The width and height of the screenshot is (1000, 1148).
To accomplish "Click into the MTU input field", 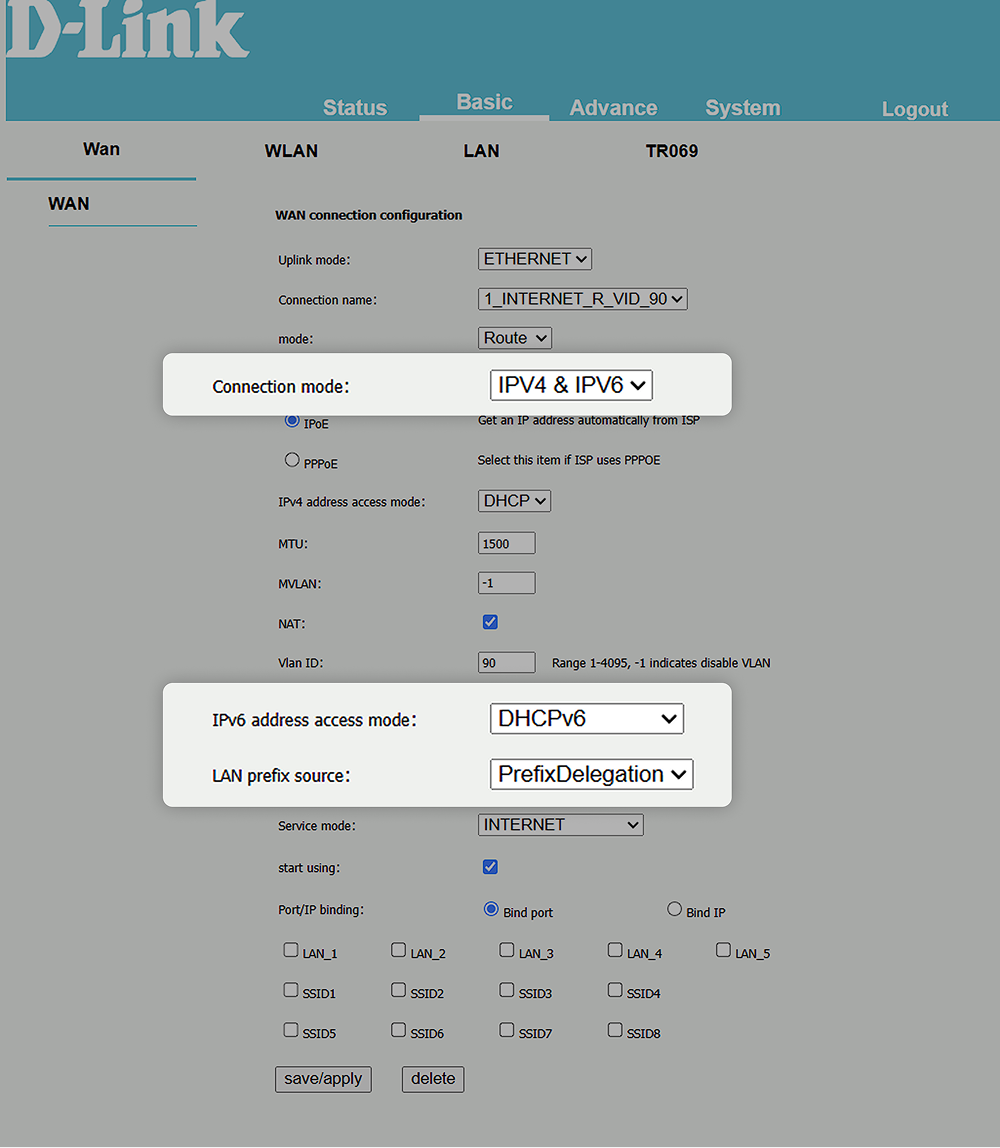I will 507,543.
